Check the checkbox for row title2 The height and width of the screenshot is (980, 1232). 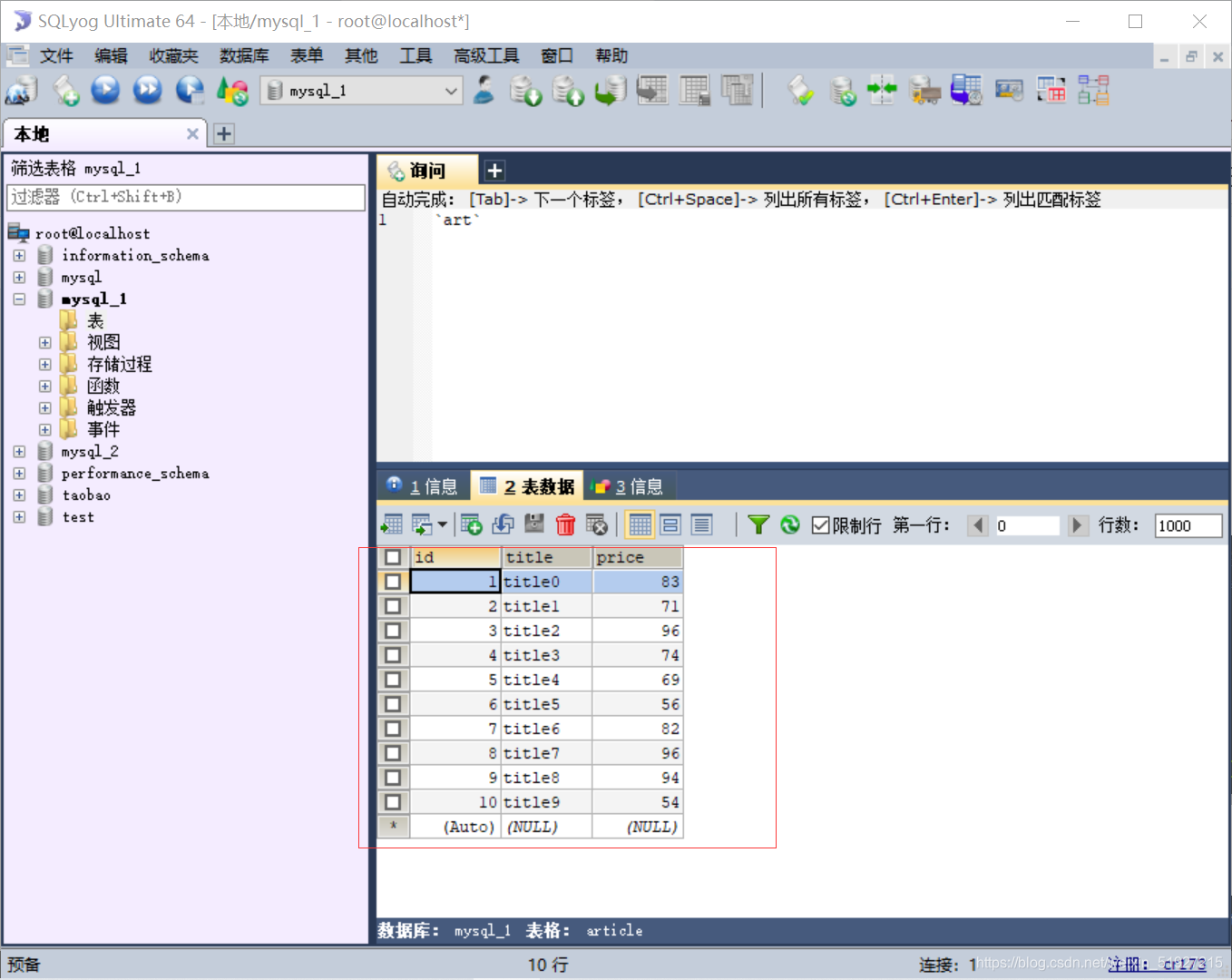coord(393,631)
